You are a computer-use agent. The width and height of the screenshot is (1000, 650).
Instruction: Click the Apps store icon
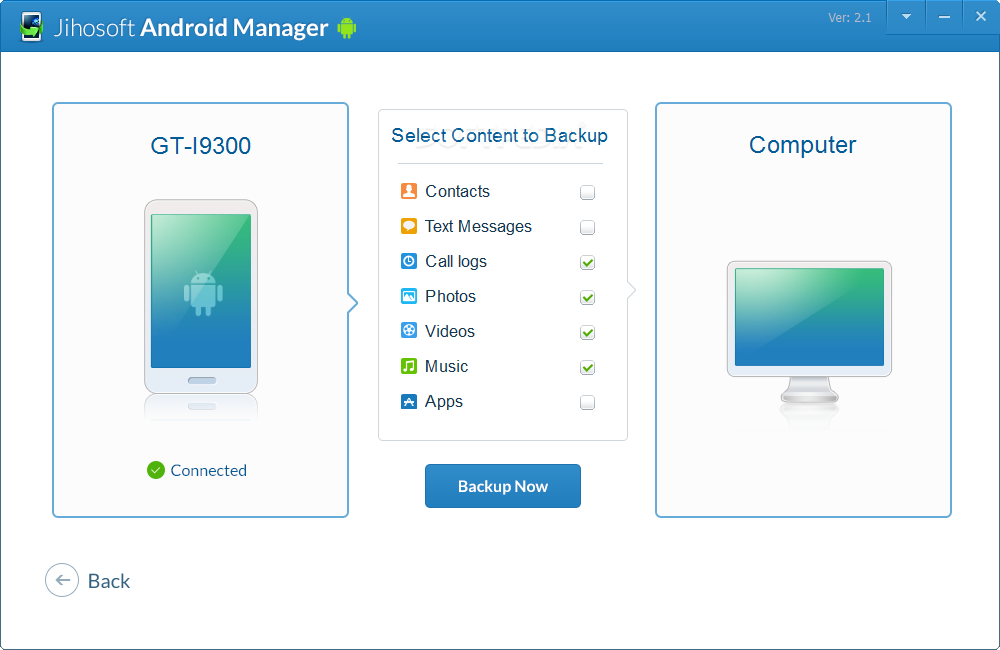409,401
